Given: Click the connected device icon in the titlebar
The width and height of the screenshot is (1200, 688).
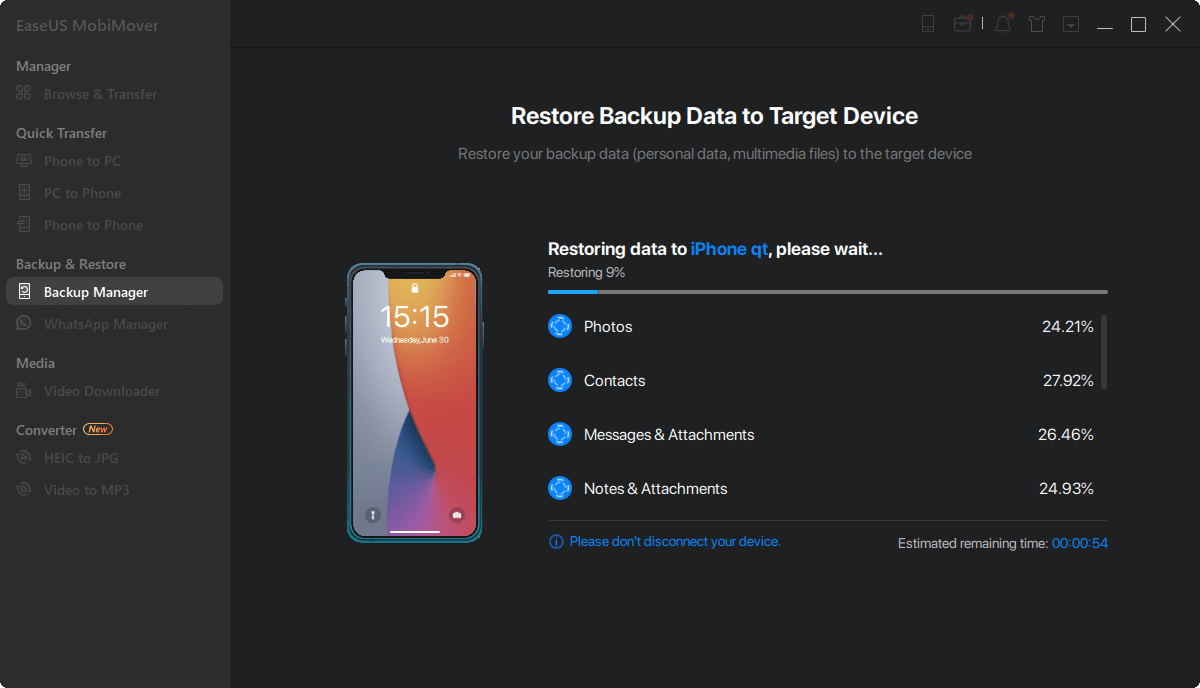Looking at the screenshot, I should (928, 23).
